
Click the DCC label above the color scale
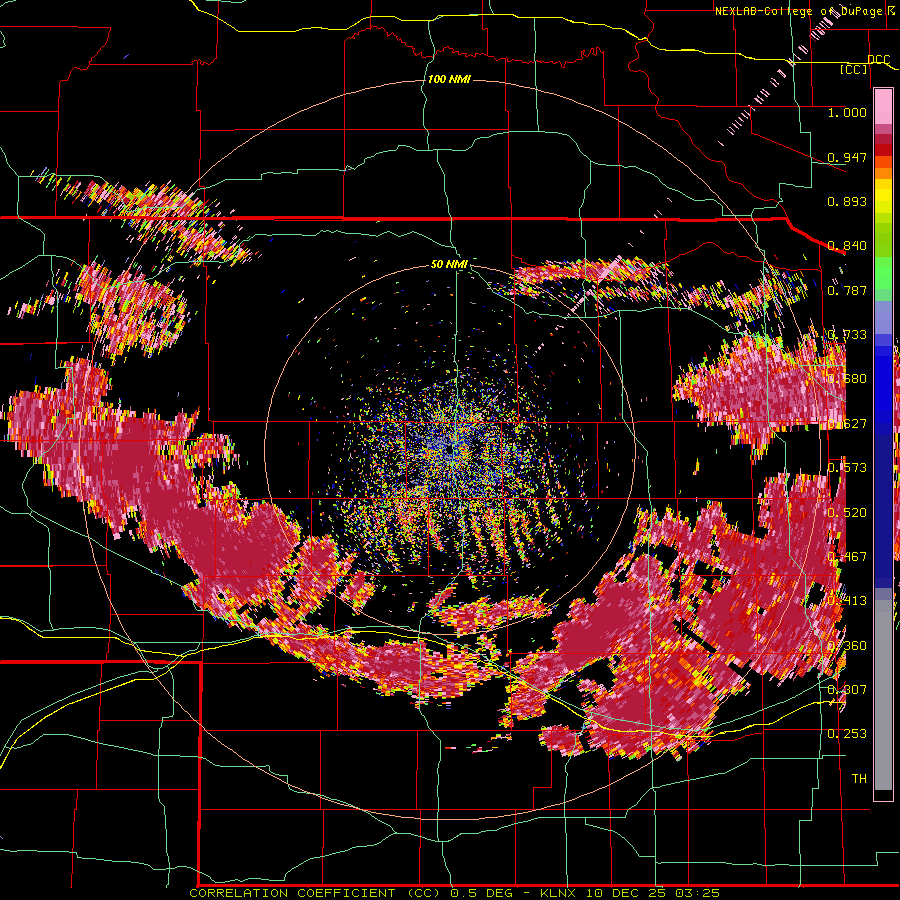point(879,60)
